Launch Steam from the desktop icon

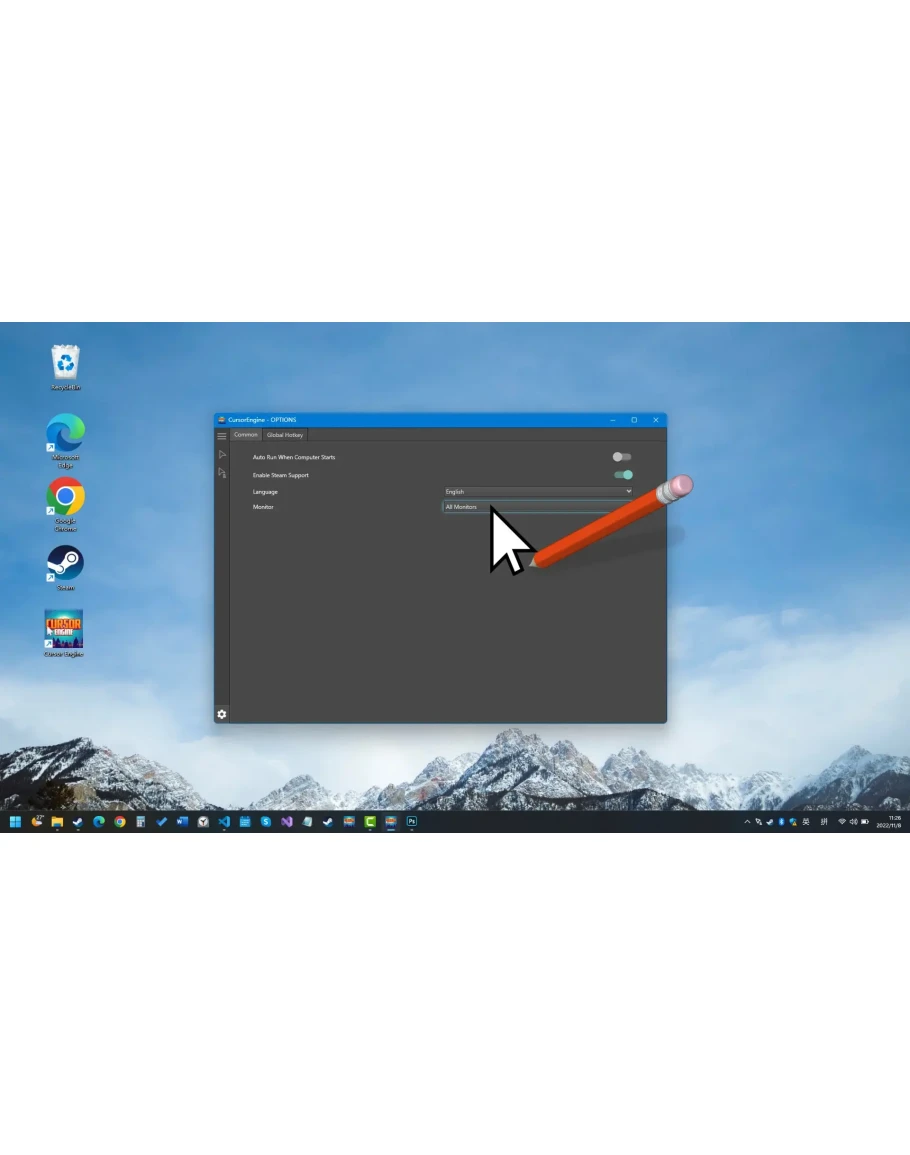65,565
